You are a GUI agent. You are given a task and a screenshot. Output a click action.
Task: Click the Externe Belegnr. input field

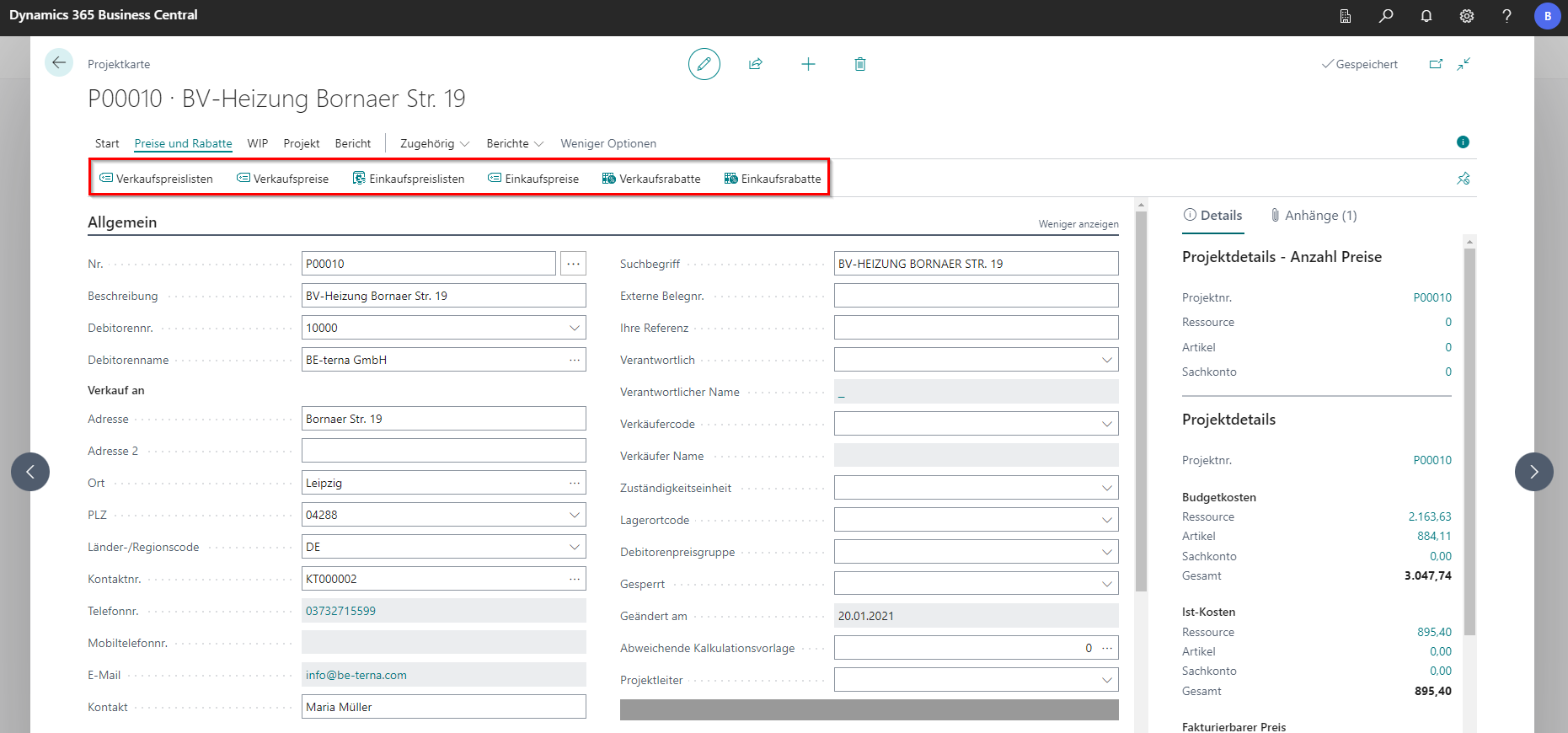pos(976,296)
